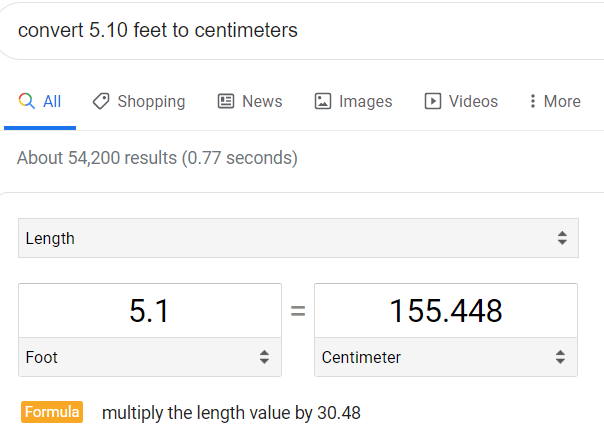The image size is (604, 430).
Task: Click the results count text
Action: click(x=157, y=158)
